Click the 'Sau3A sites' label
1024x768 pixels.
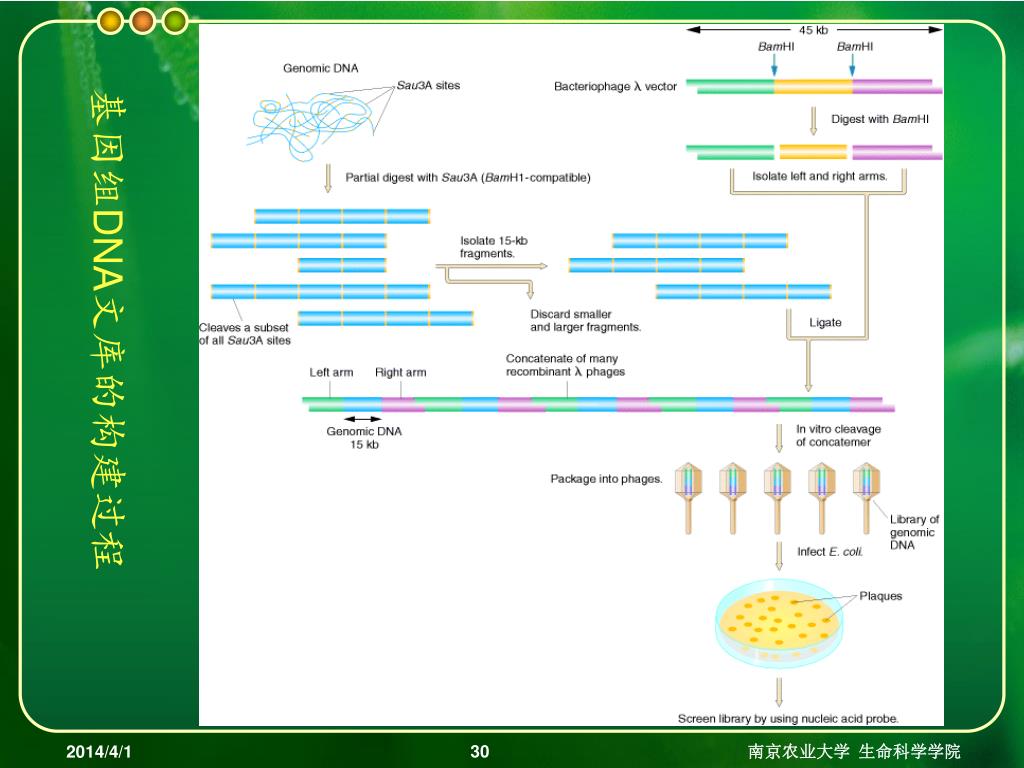pos(428,86)
